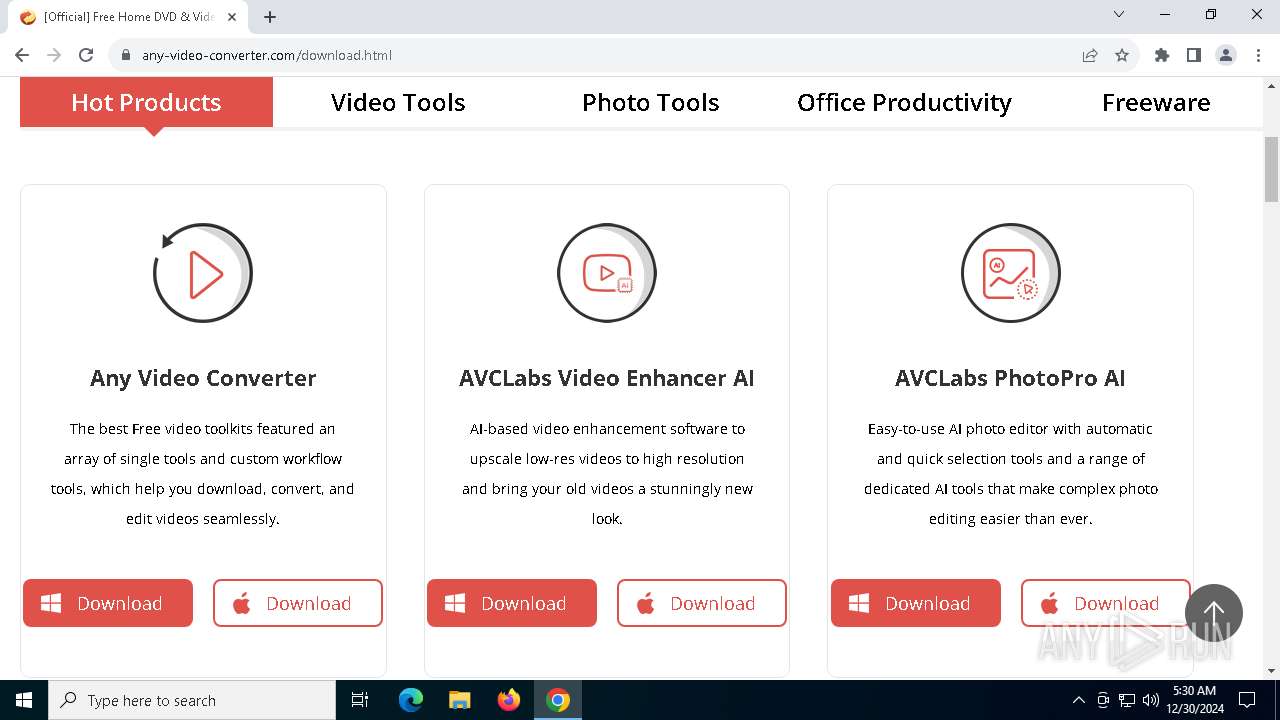This screenshot has height=720, width=1280.
Task: Open the notification center
Action: (x=1247, y=700)
